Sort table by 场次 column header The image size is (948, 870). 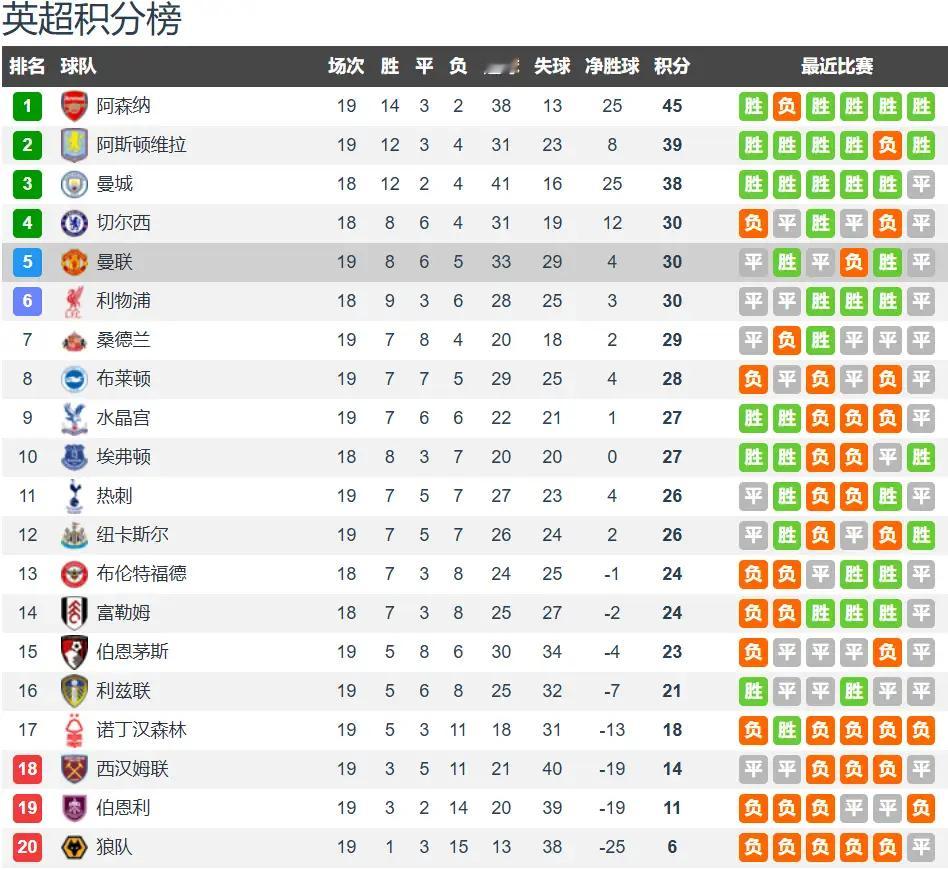[x=346, y=66]
